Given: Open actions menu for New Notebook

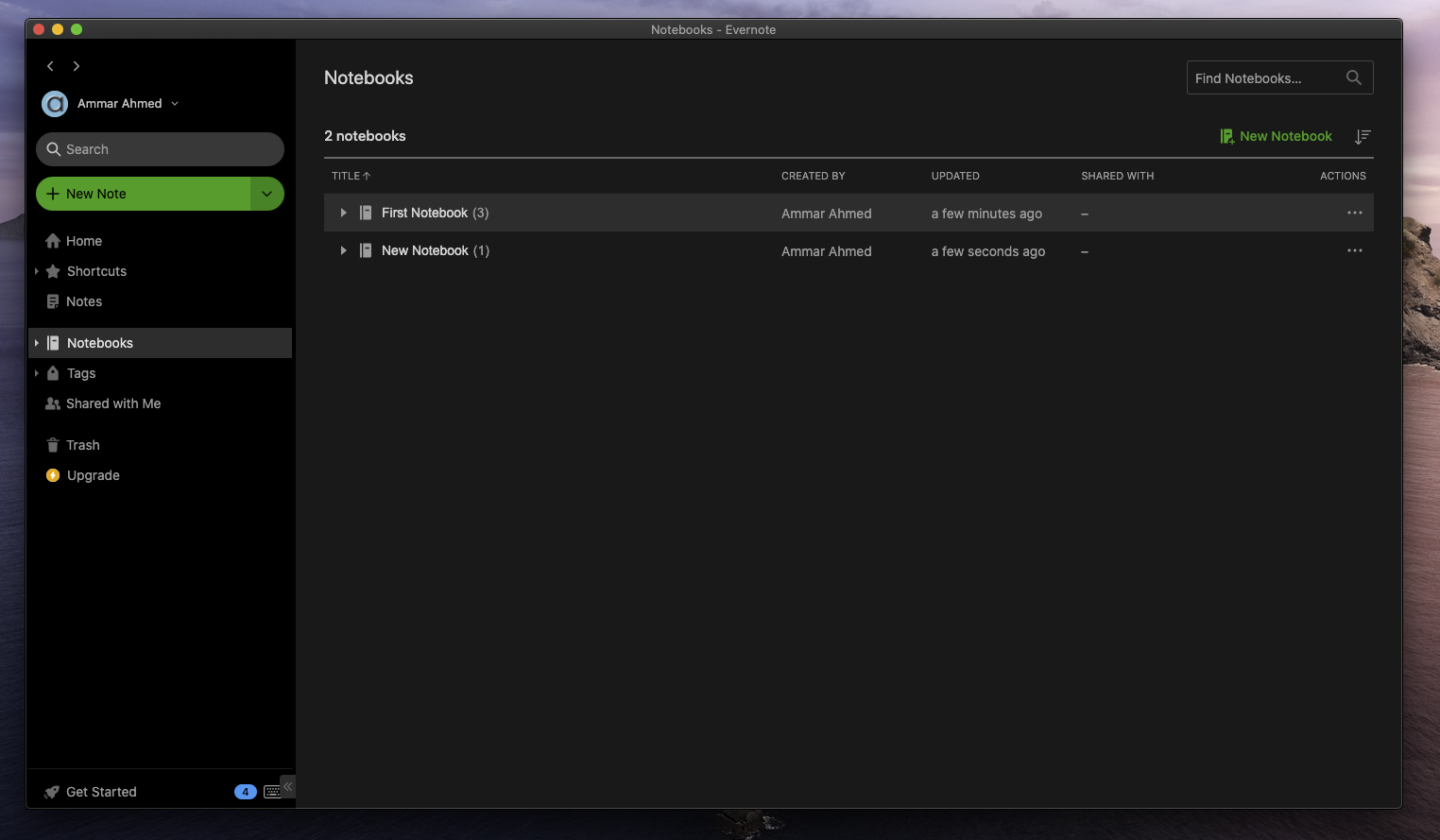Looking at the screenshot, I should point(1354,250).
